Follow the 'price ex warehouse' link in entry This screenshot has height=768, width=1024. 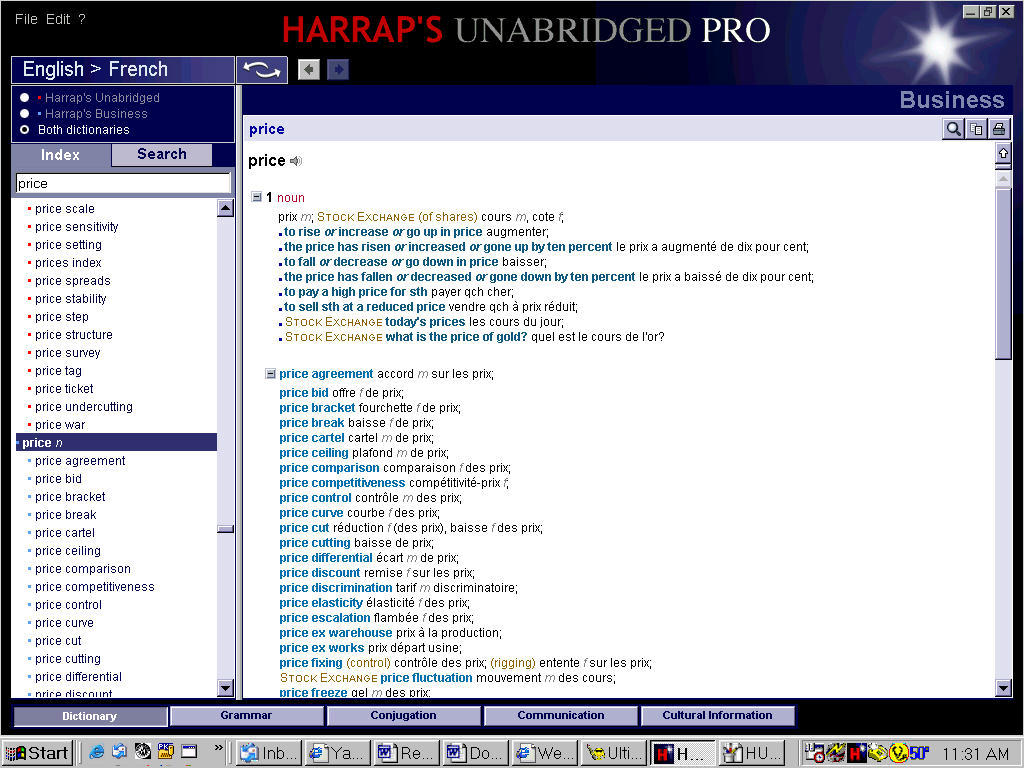(336, 633)
